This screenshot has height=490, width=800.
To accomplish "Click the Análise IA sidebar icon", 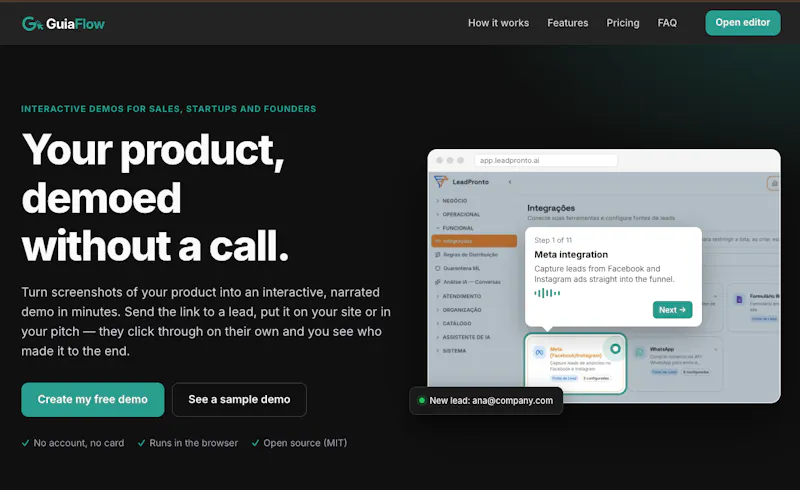I will pos(438,282).
